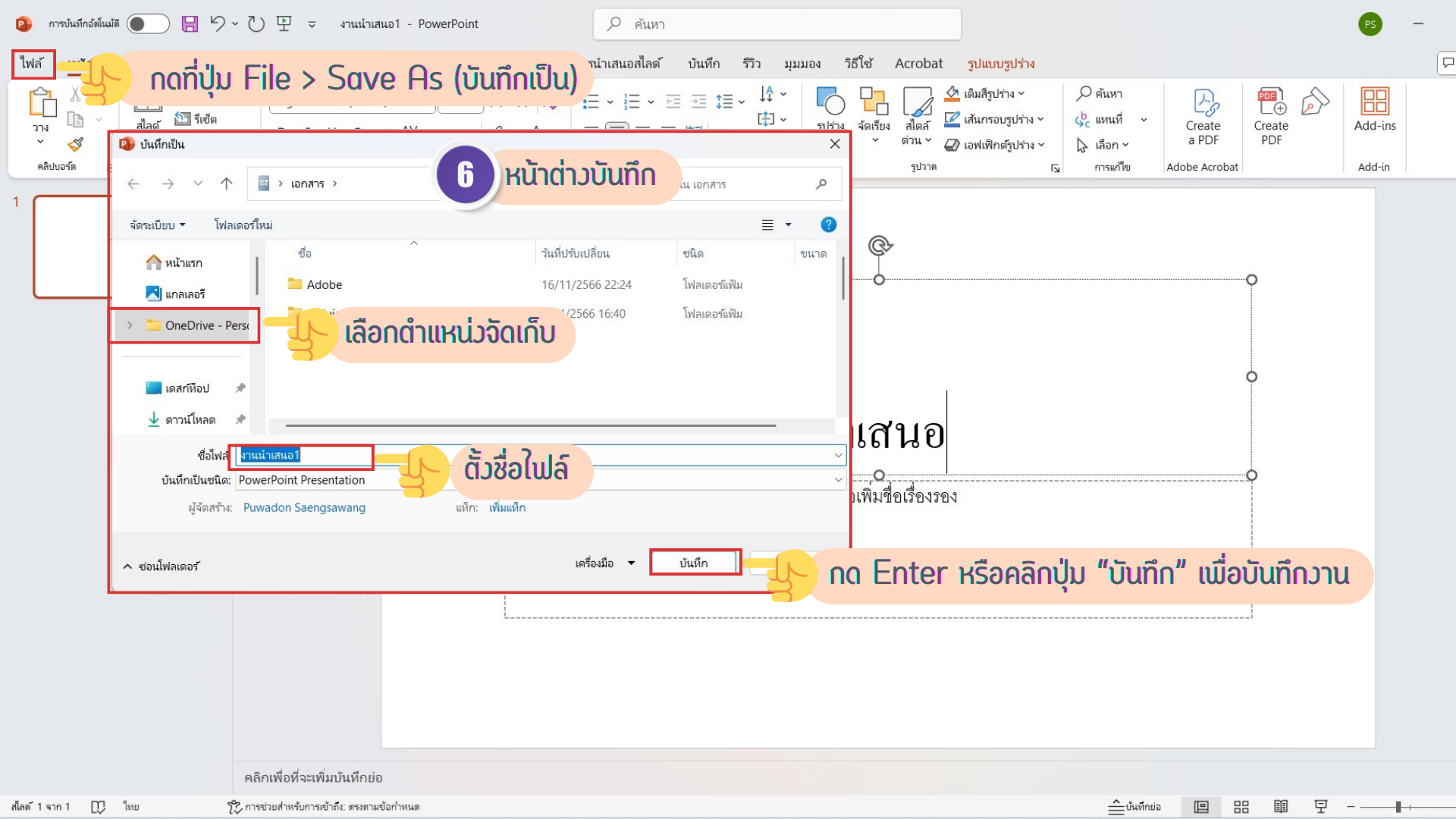
Task: Click the Undo icon in title bar
Action: point(218,24)
